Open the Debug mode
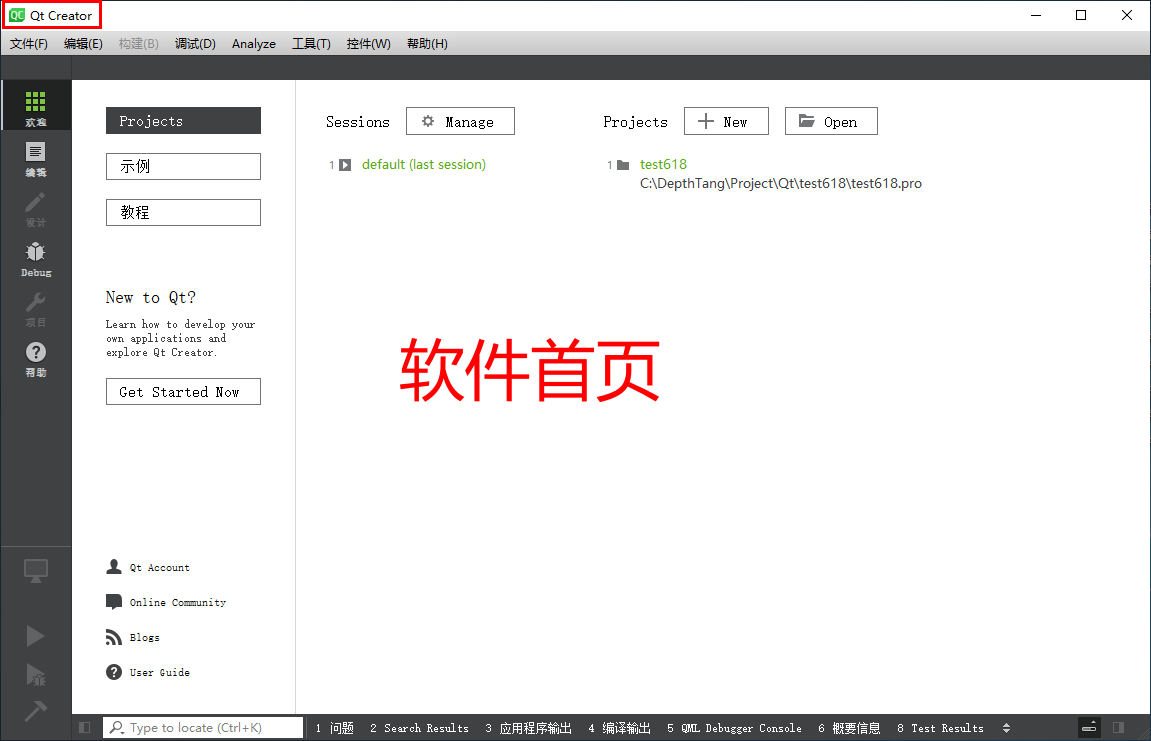The height and width of the screenshot is (741, 1151). point(35,258)
